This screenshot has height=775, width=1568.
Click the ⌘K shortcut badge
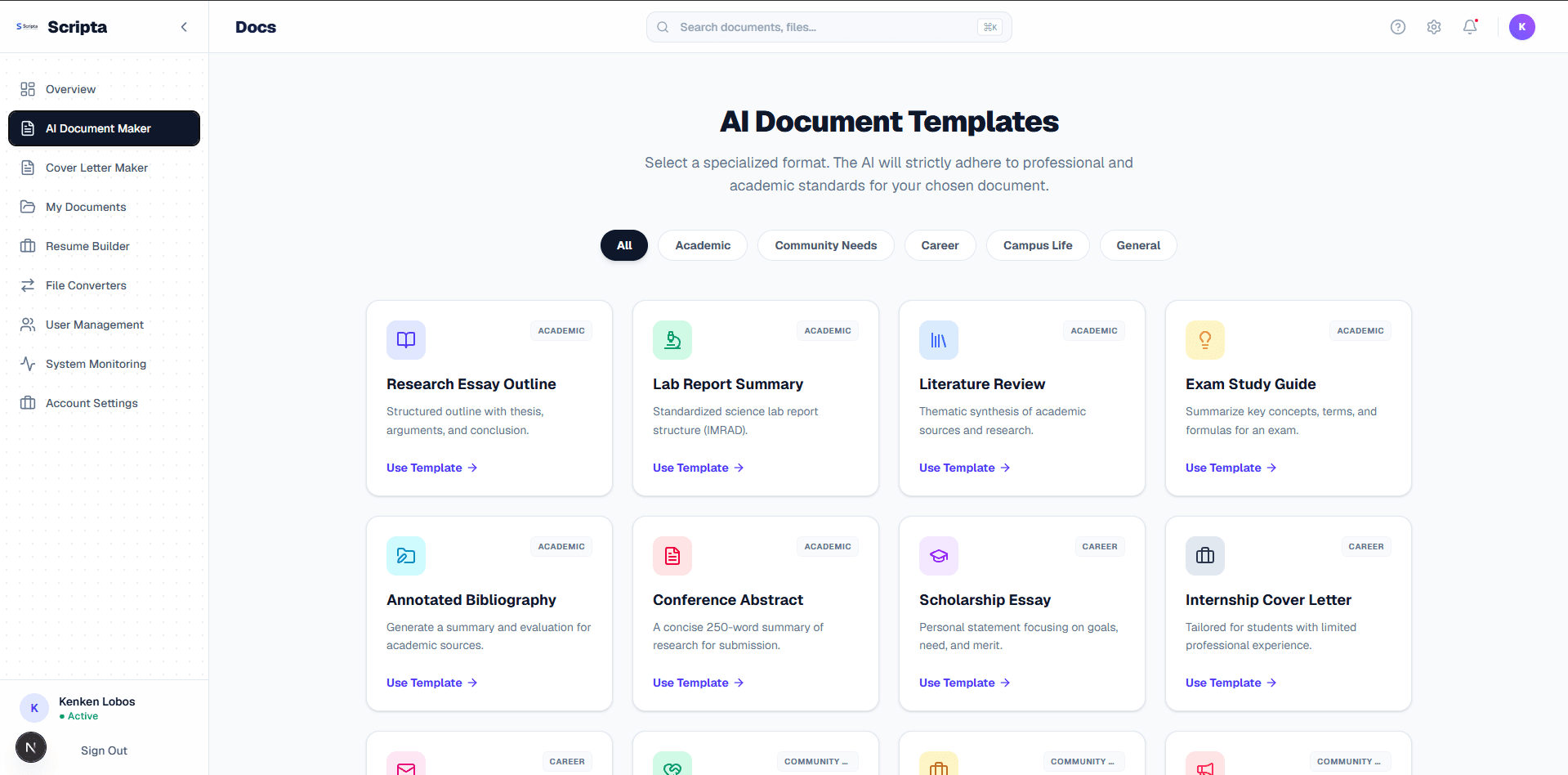click(989, 27)
